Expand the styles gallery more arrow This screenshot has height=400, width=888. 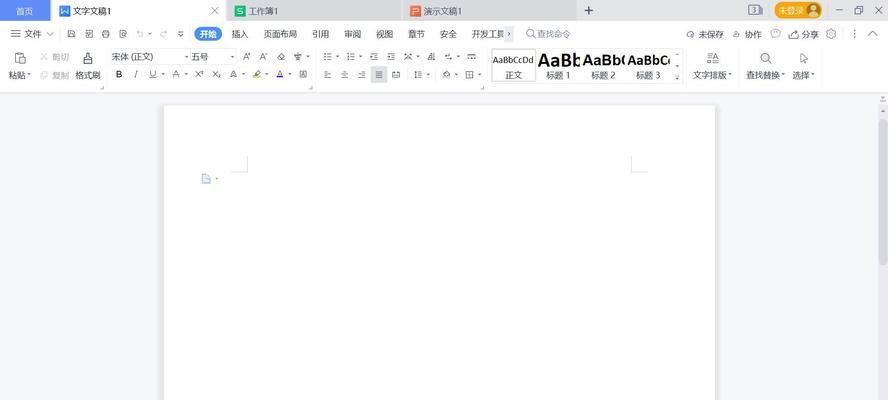677,76
